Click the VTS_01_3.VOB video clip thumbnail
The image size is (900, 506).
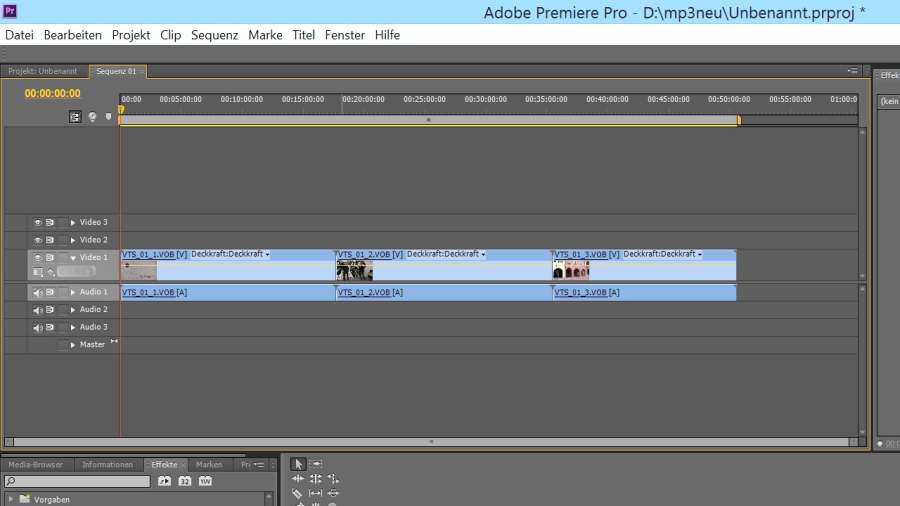click(x=571, y=270)
